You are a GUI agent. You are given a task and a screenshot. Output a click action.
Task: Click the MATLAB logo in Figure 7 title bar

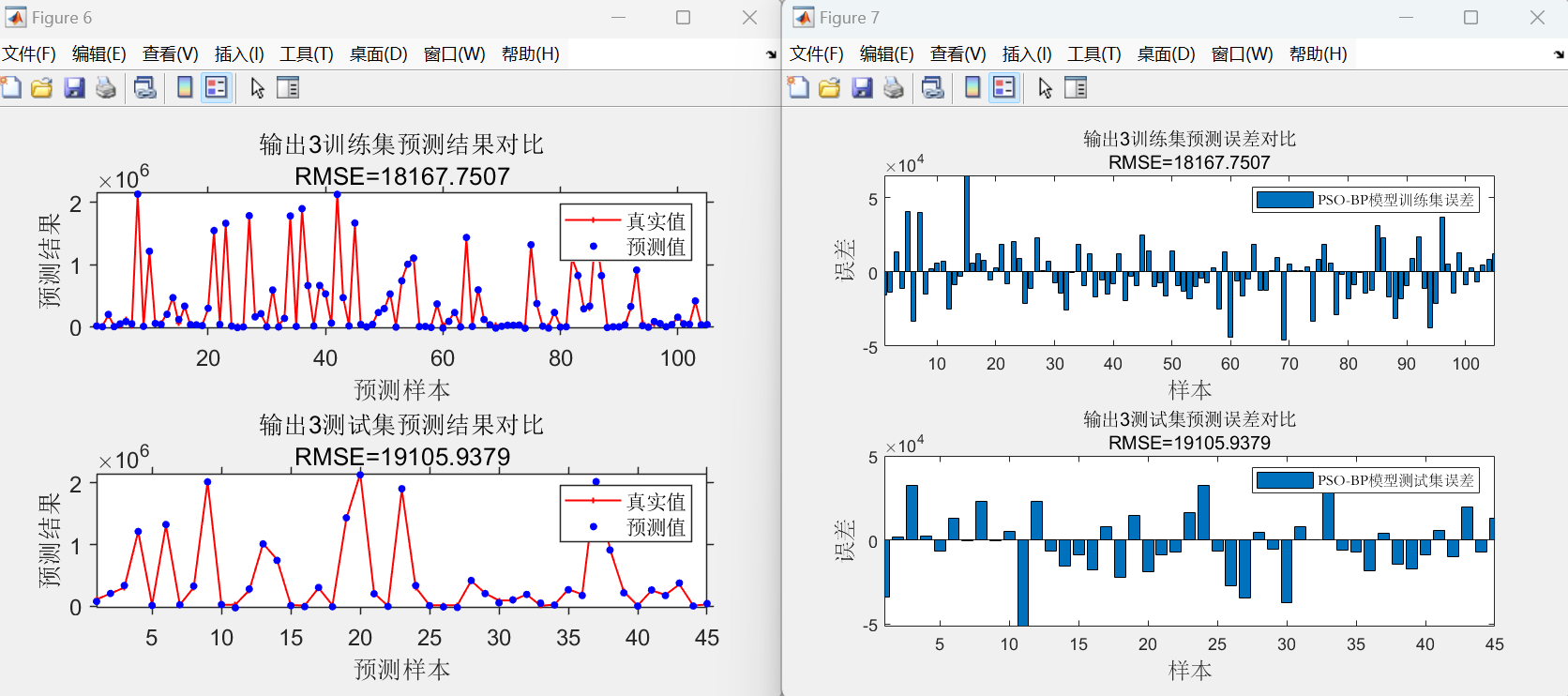804,18
